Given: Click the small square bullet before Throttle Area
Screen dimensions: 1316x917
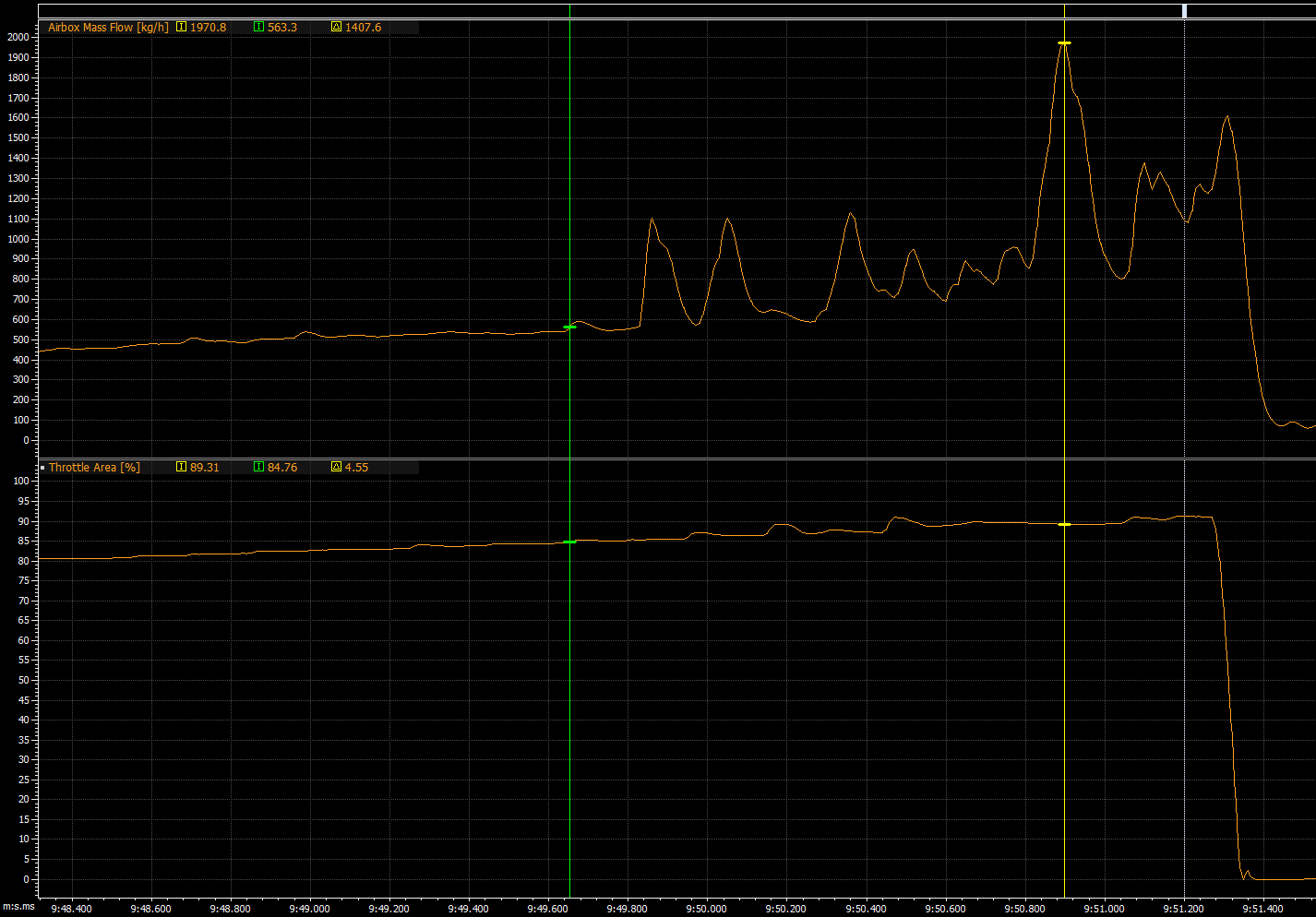Looking at the screenshot, I should click(x=42, y=468).
